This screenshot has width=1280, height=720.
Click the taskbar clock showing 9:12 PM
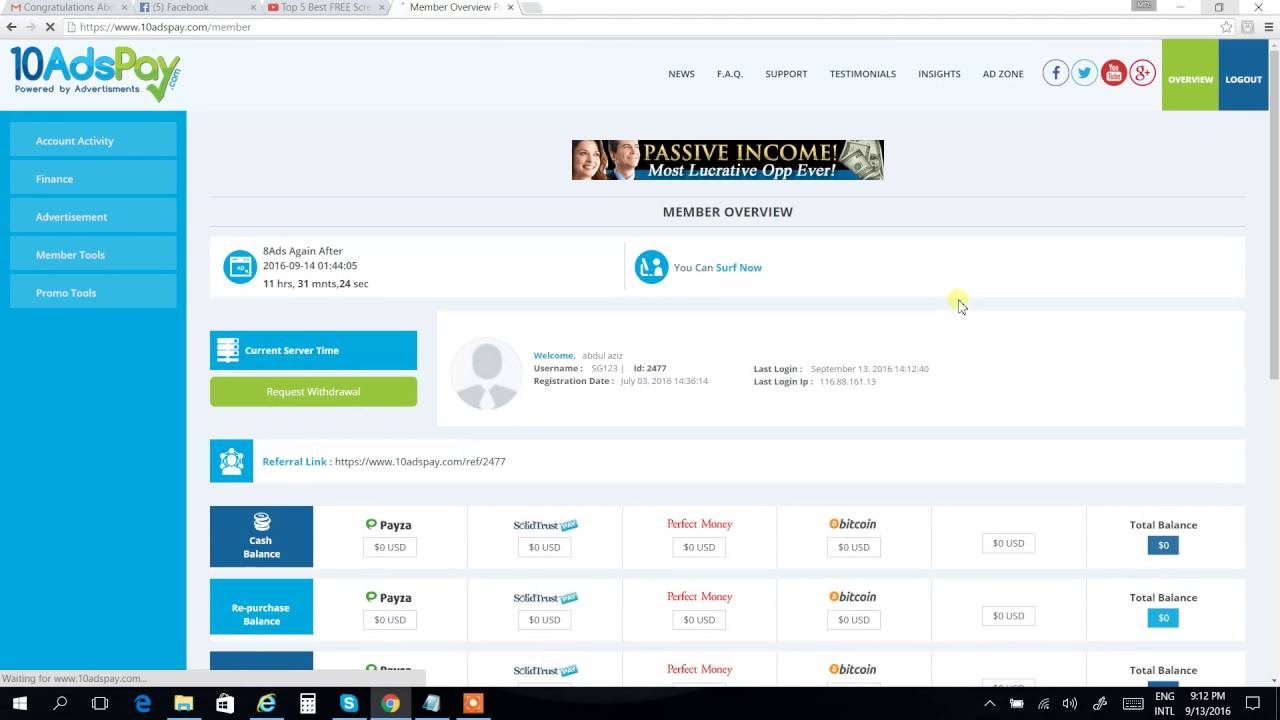point(1207,703)
